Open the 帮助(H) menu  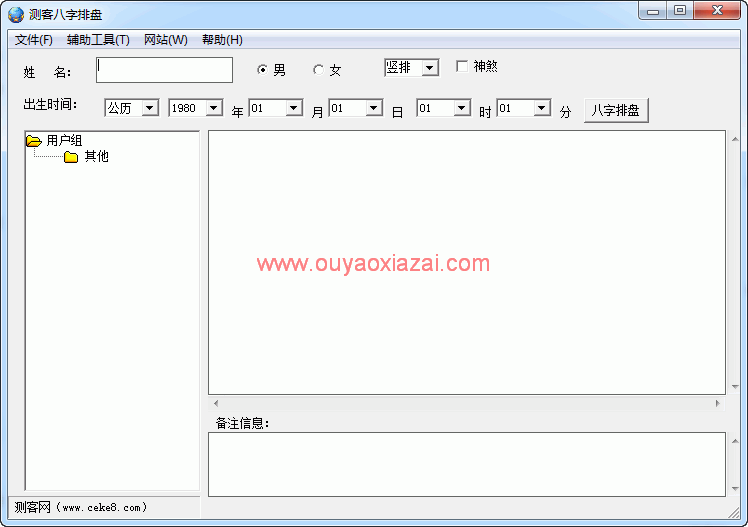222,40
